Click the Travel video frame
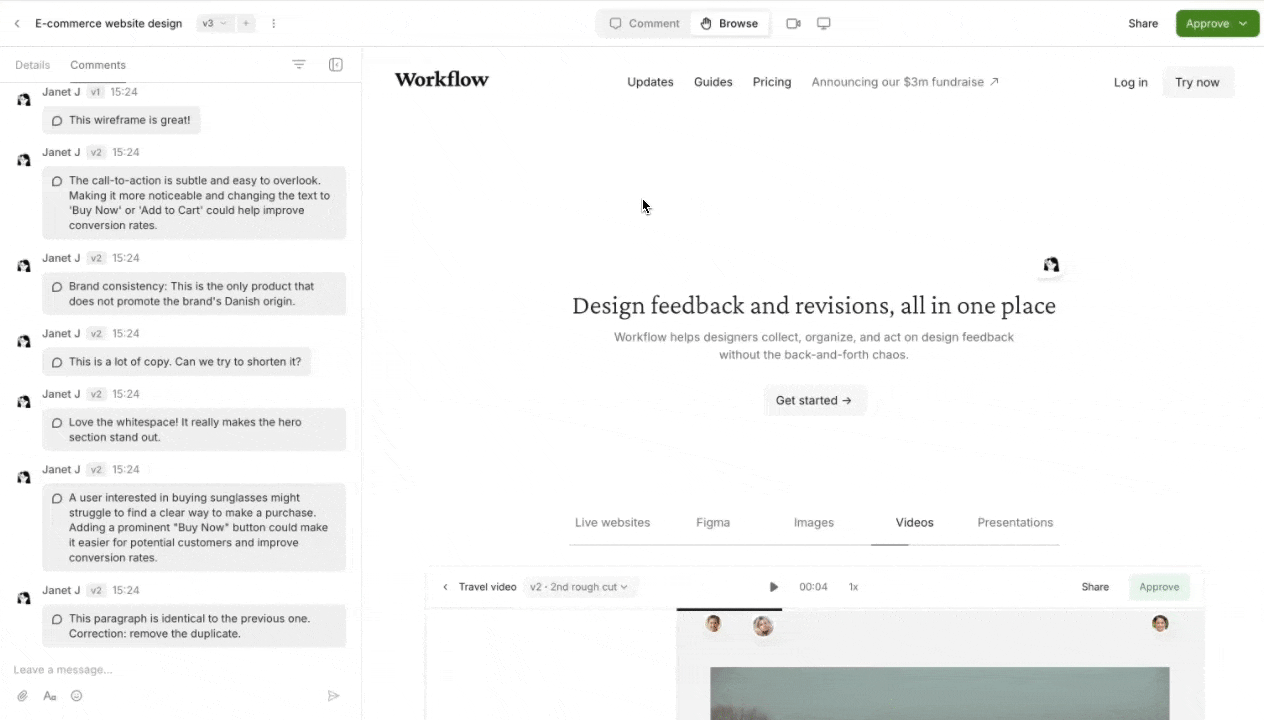This screenshot has width=1264, height=720. coord(939,693)
